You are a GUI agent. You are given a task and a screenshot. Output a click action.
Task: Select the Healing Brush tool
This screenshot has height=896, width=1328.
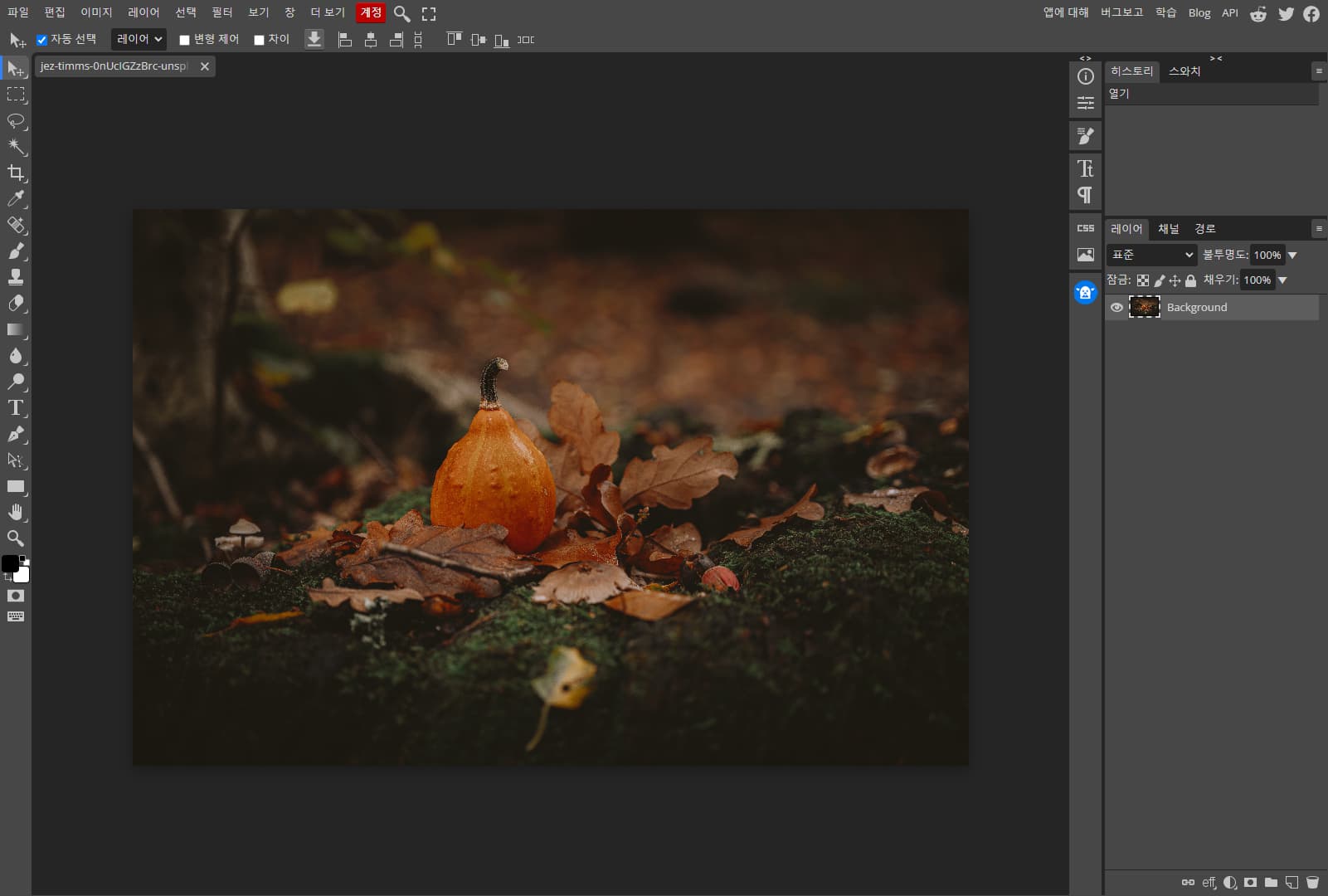[16, 225]
